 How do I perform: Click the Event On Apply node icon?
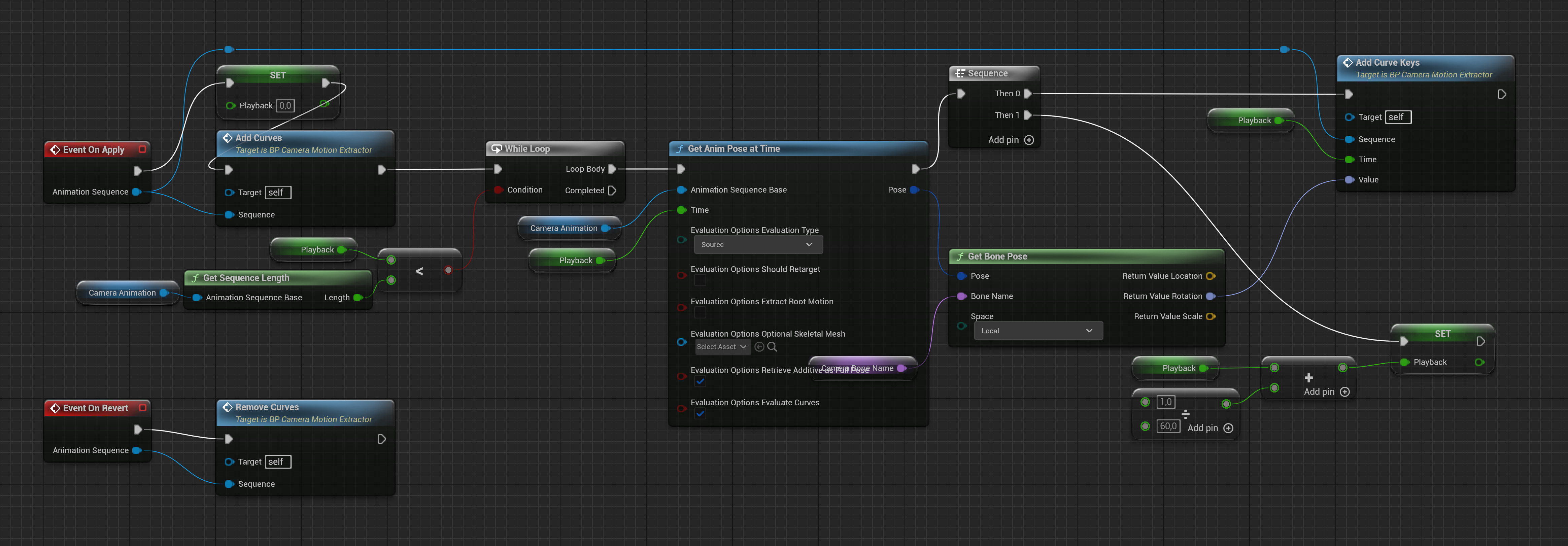point(55,150)
